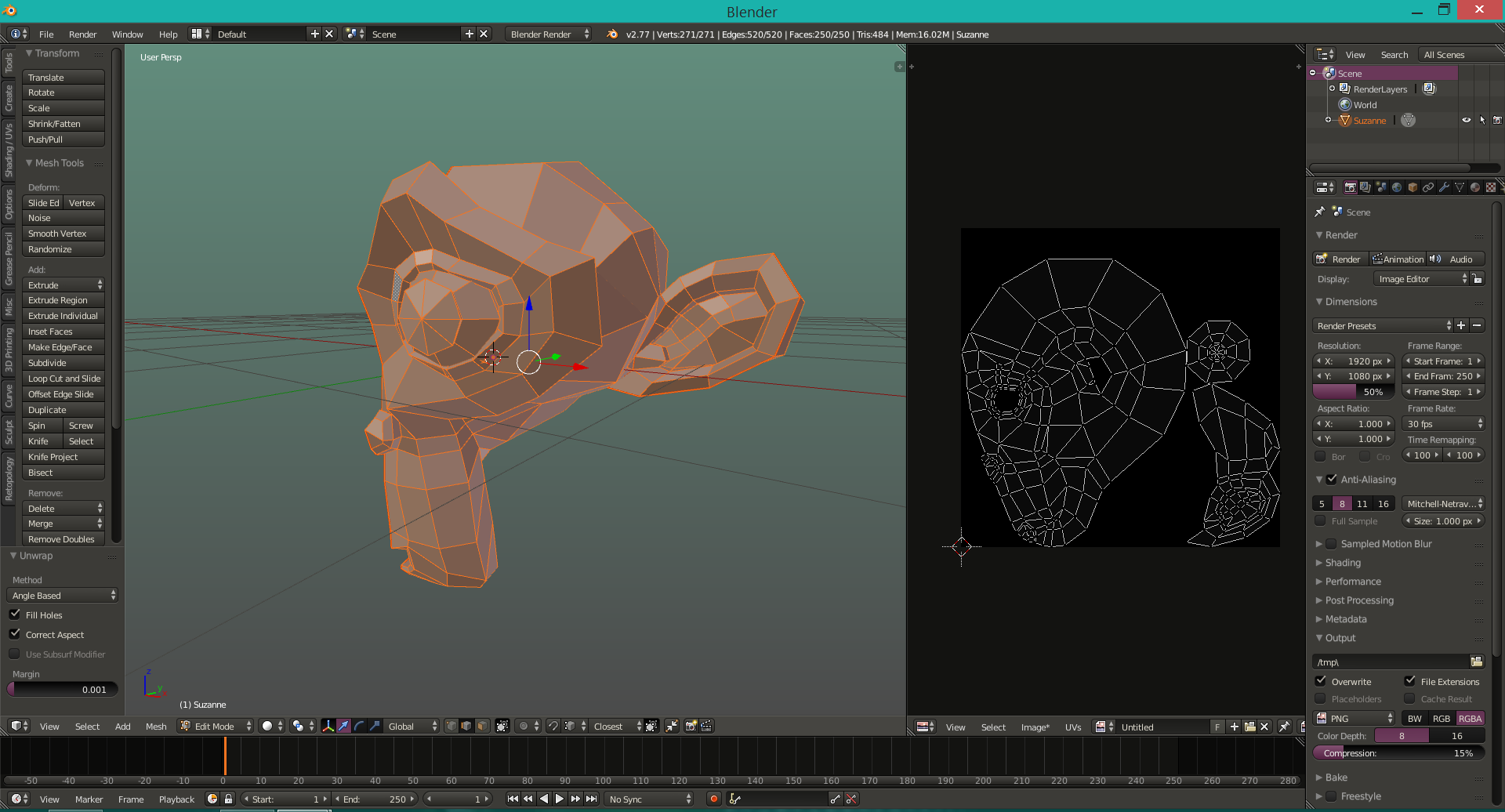
Task: Uncheck the File Extensions checkbox
Action: click(1410, 681)
